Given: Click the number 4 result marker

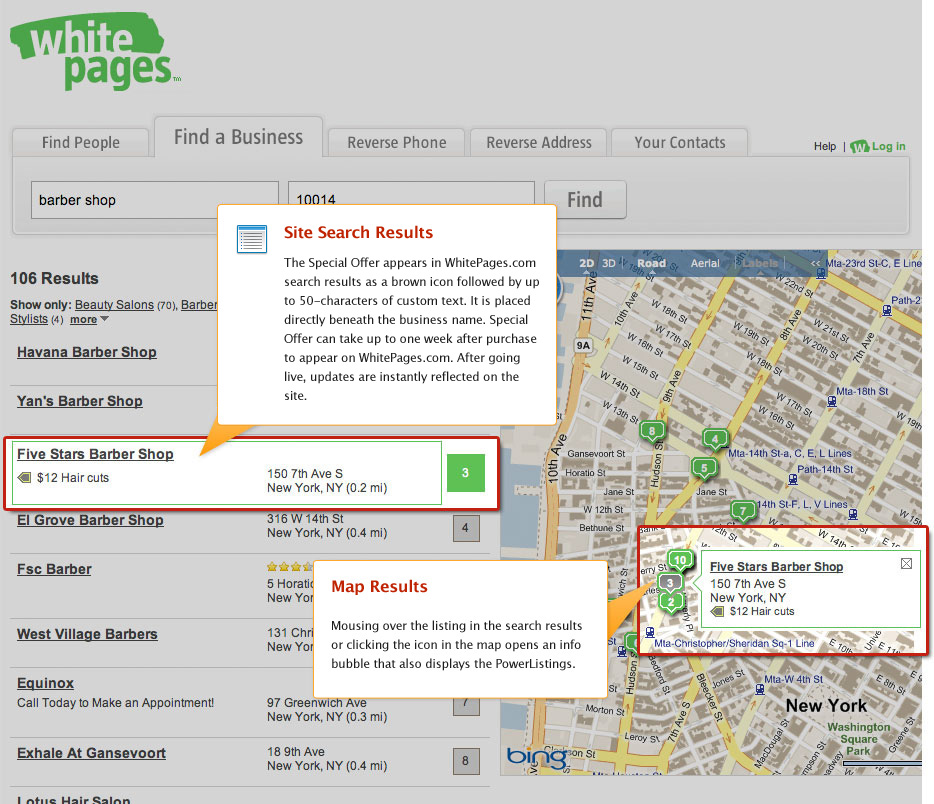Looking at the screenshot, I should [x=466, y=528].
